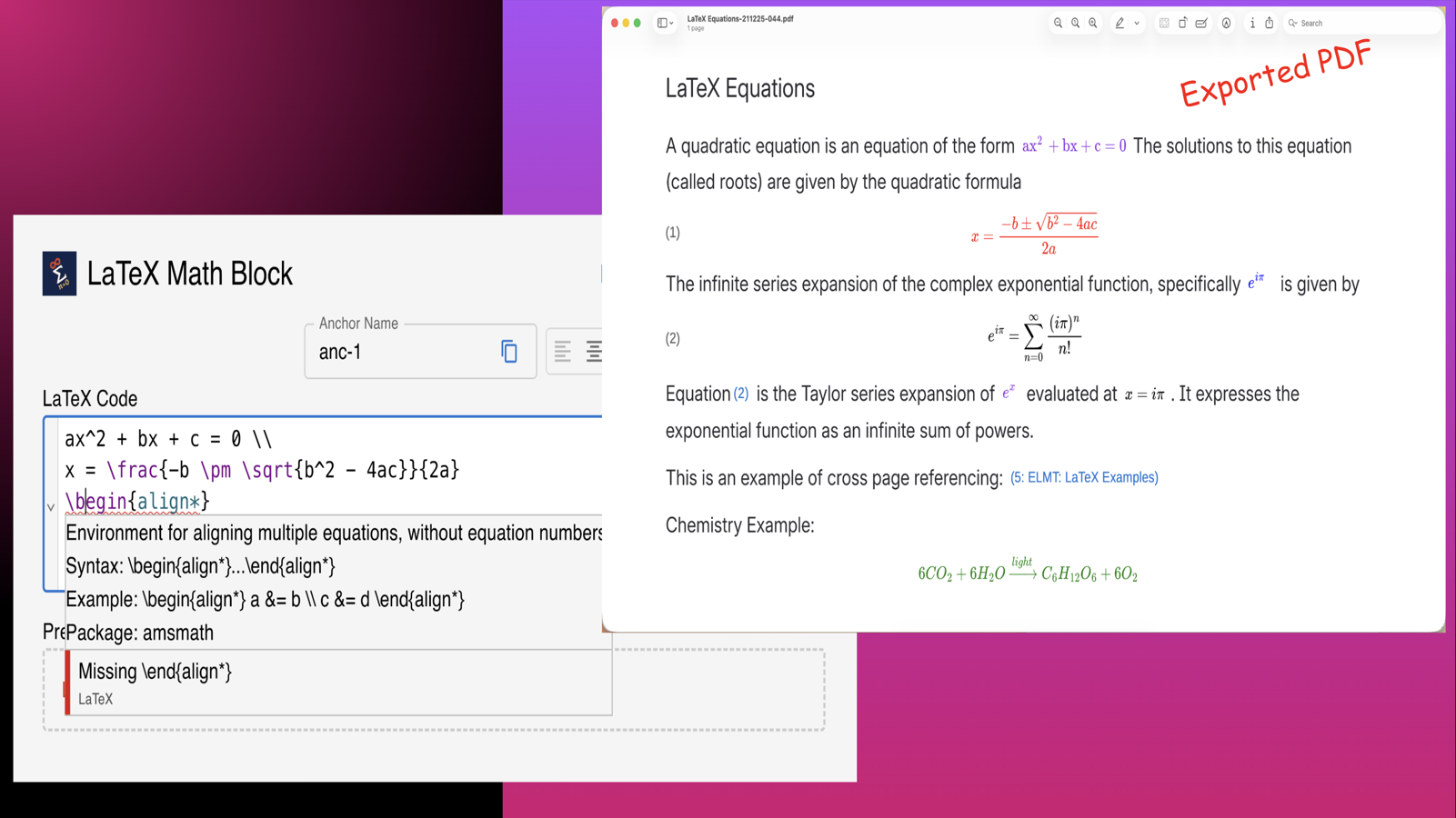Click the \begin{align*} line in the code editor
This screenshot has width=1456, height=818.
137,501
